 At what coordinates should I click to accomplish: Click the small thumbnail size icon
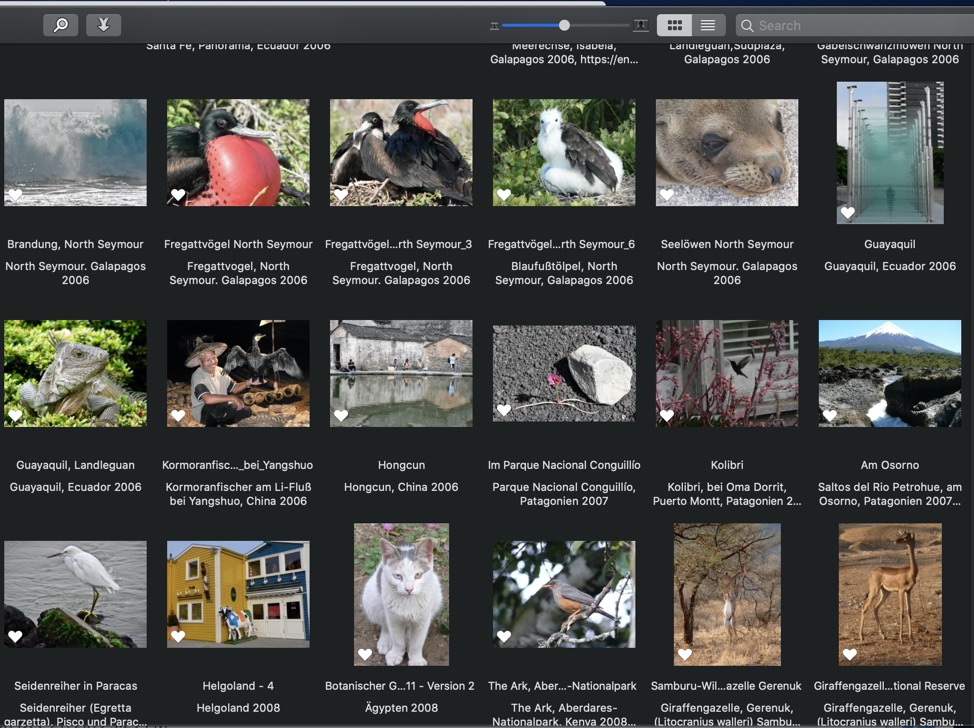(x=494, y=26)
